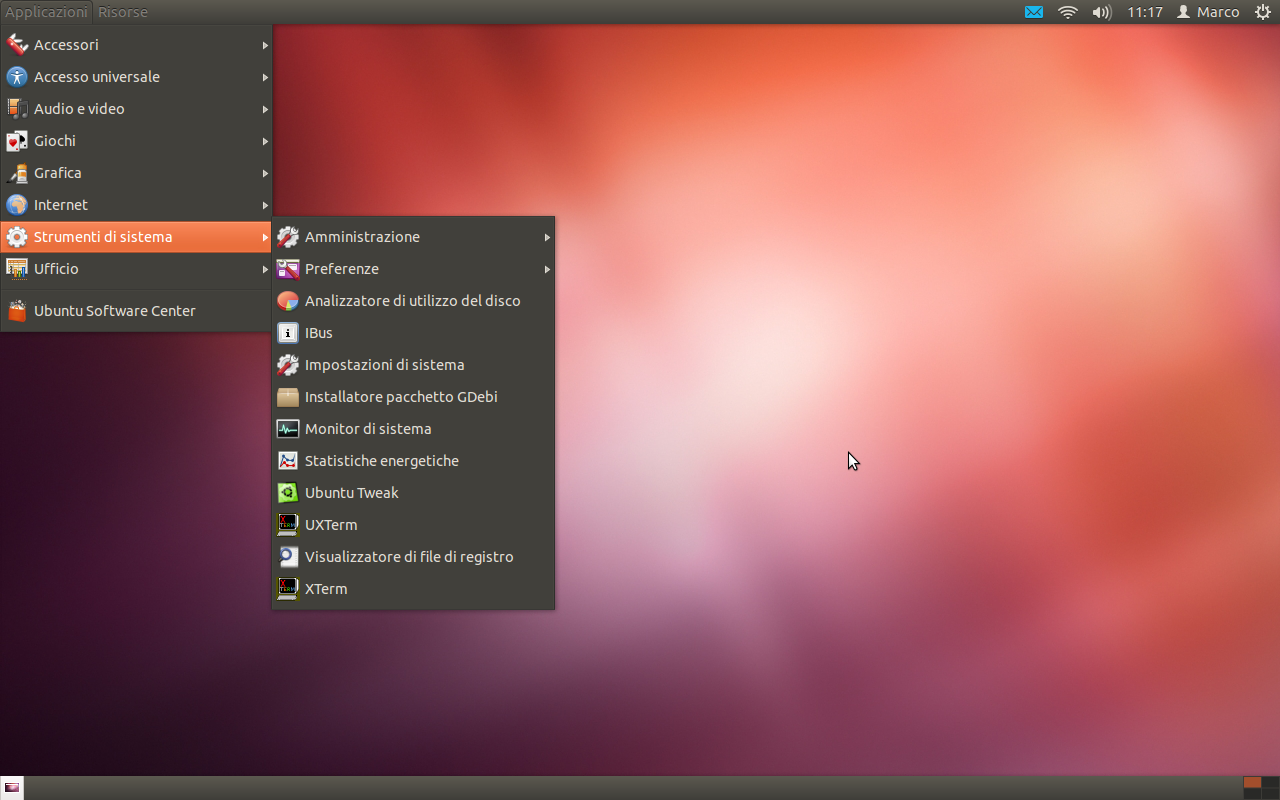Click the GDebi package box icon

coord(288,397)
